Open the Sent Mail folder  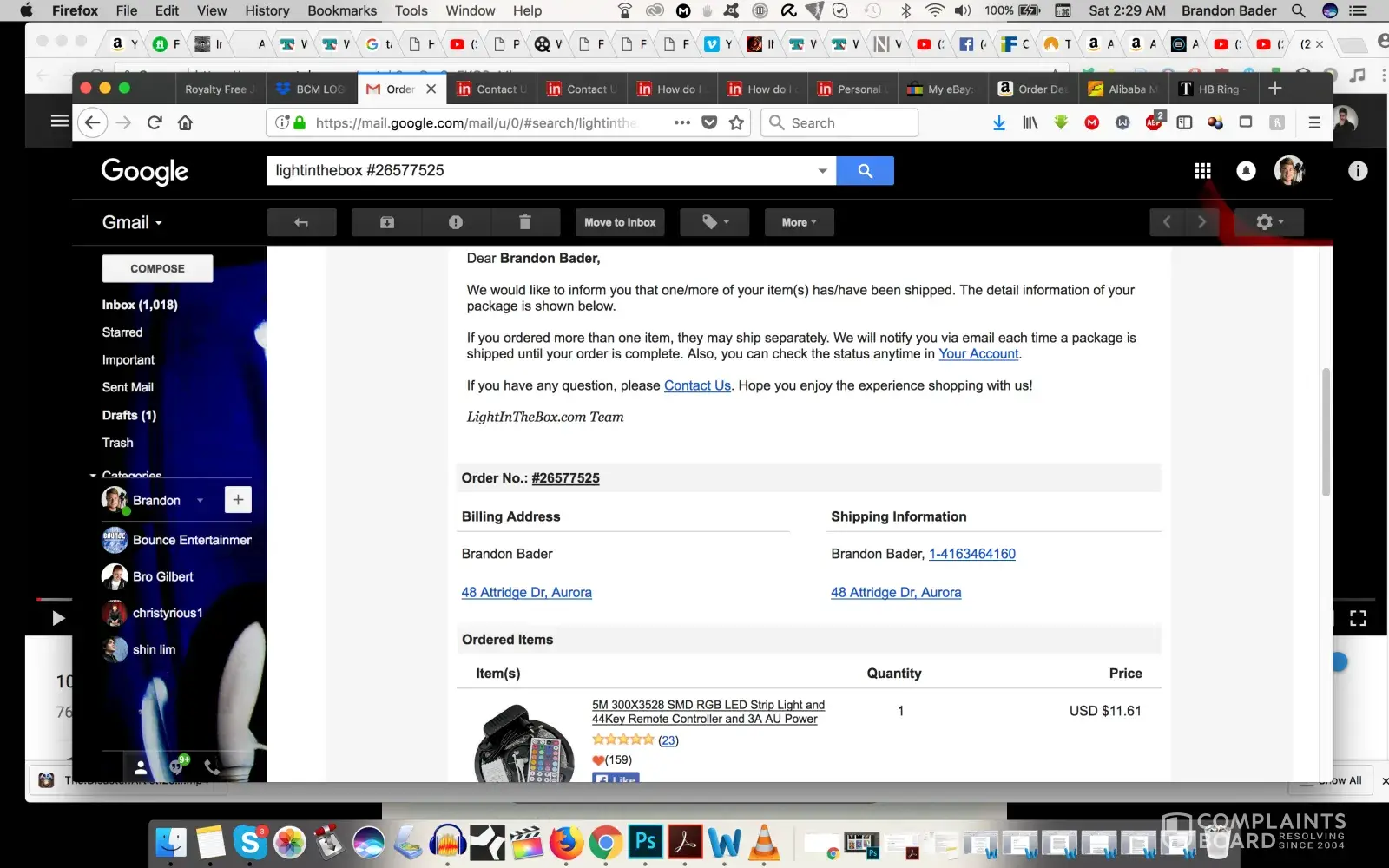pos(128,387)
